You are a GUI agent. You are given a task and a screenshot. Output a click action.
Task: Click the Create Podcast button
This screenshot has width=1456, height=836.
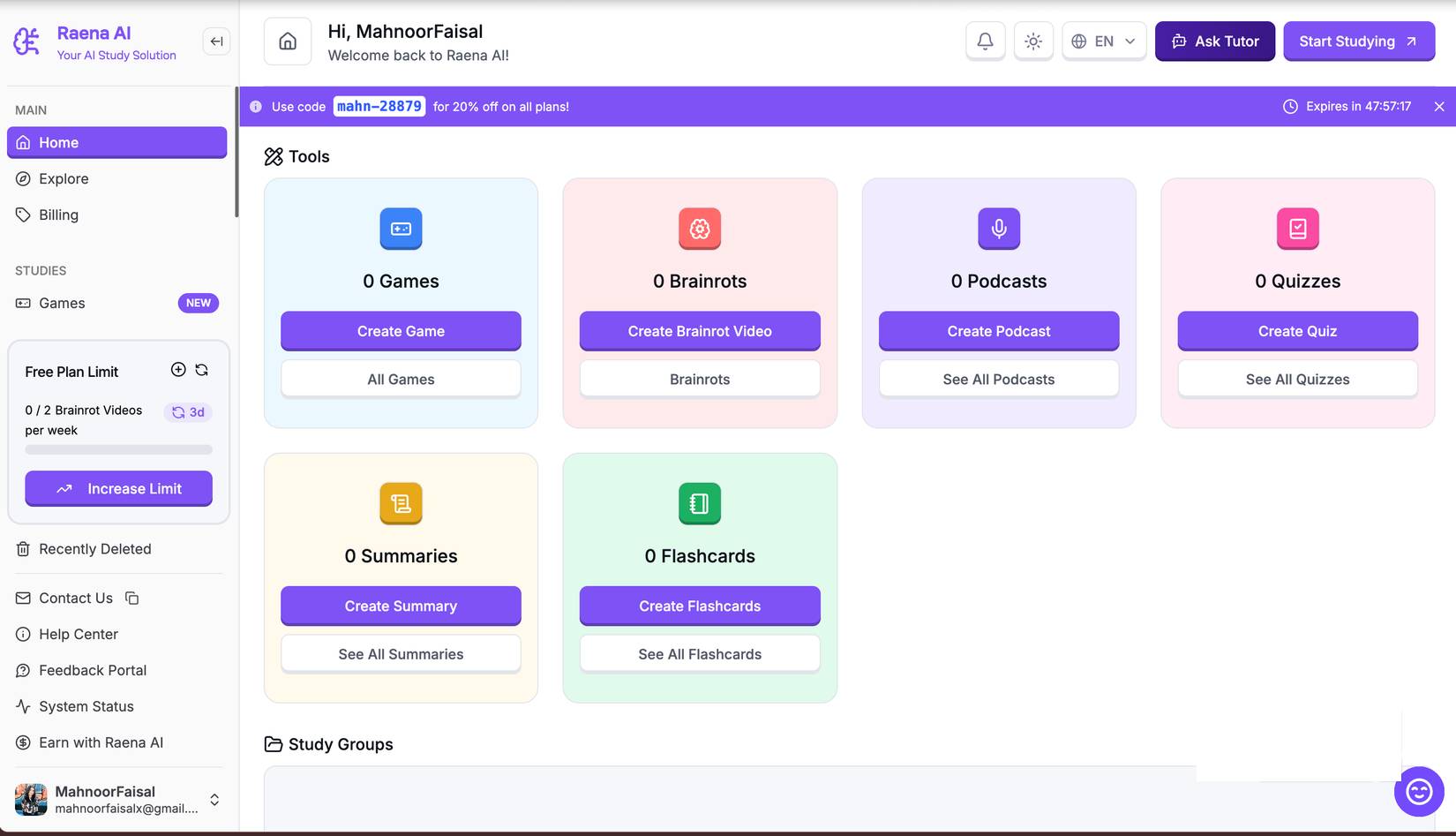(998, 331)
